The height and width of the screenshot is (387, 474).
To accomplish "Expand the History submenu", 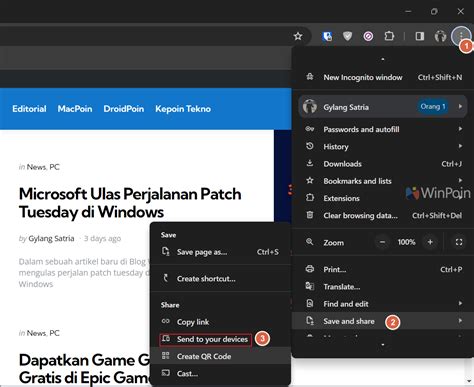I will [383, 147].
